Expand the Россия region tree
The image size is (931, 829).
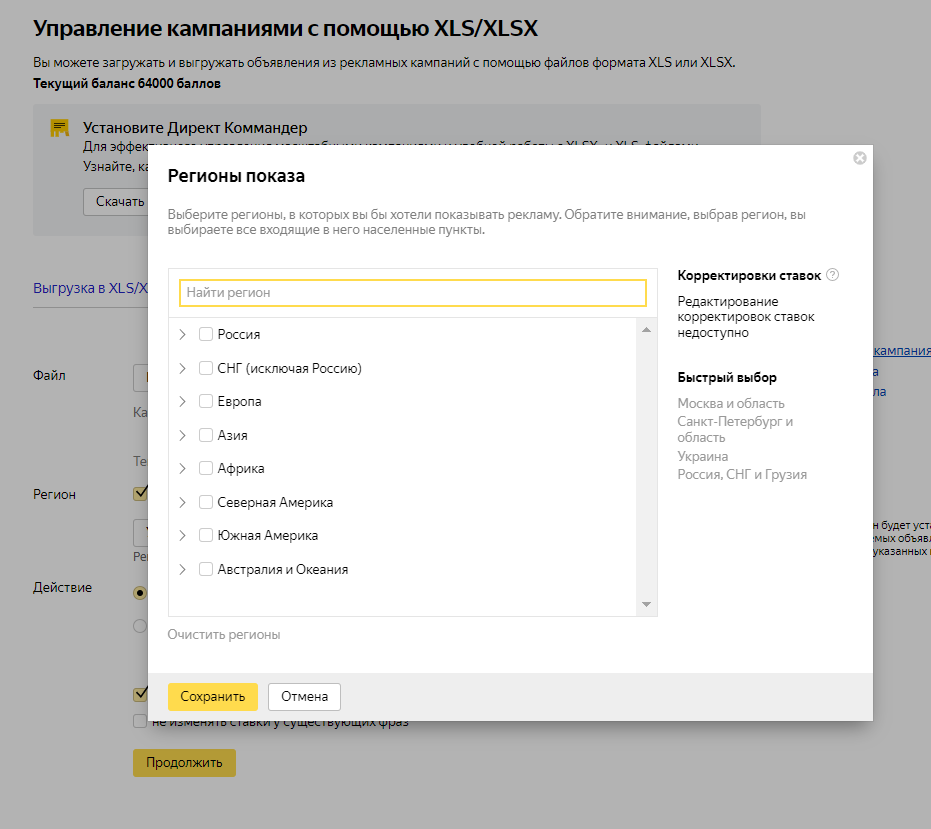(182, 335)
